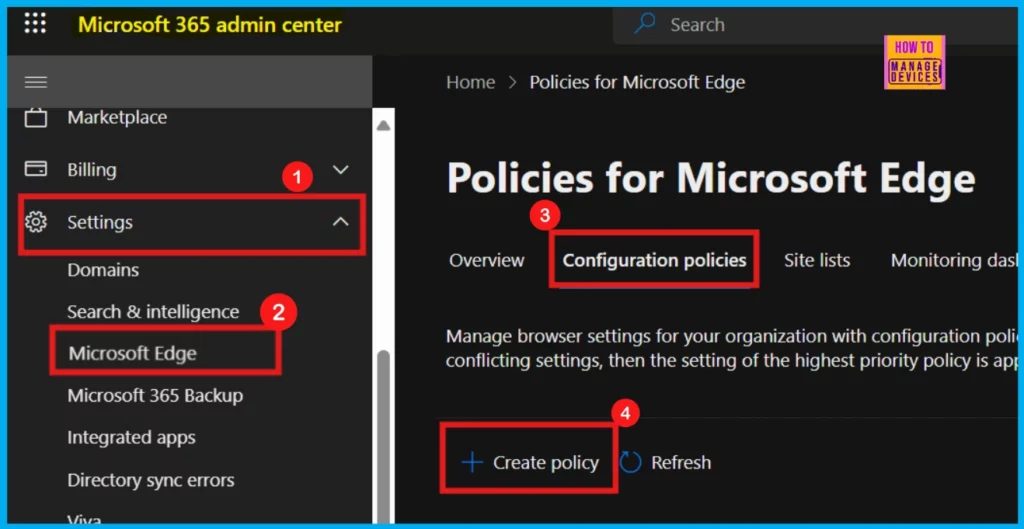Select Marketplace in the sidebar
The width and height of the screenshot is (1024, 529).
coord(117,118)
